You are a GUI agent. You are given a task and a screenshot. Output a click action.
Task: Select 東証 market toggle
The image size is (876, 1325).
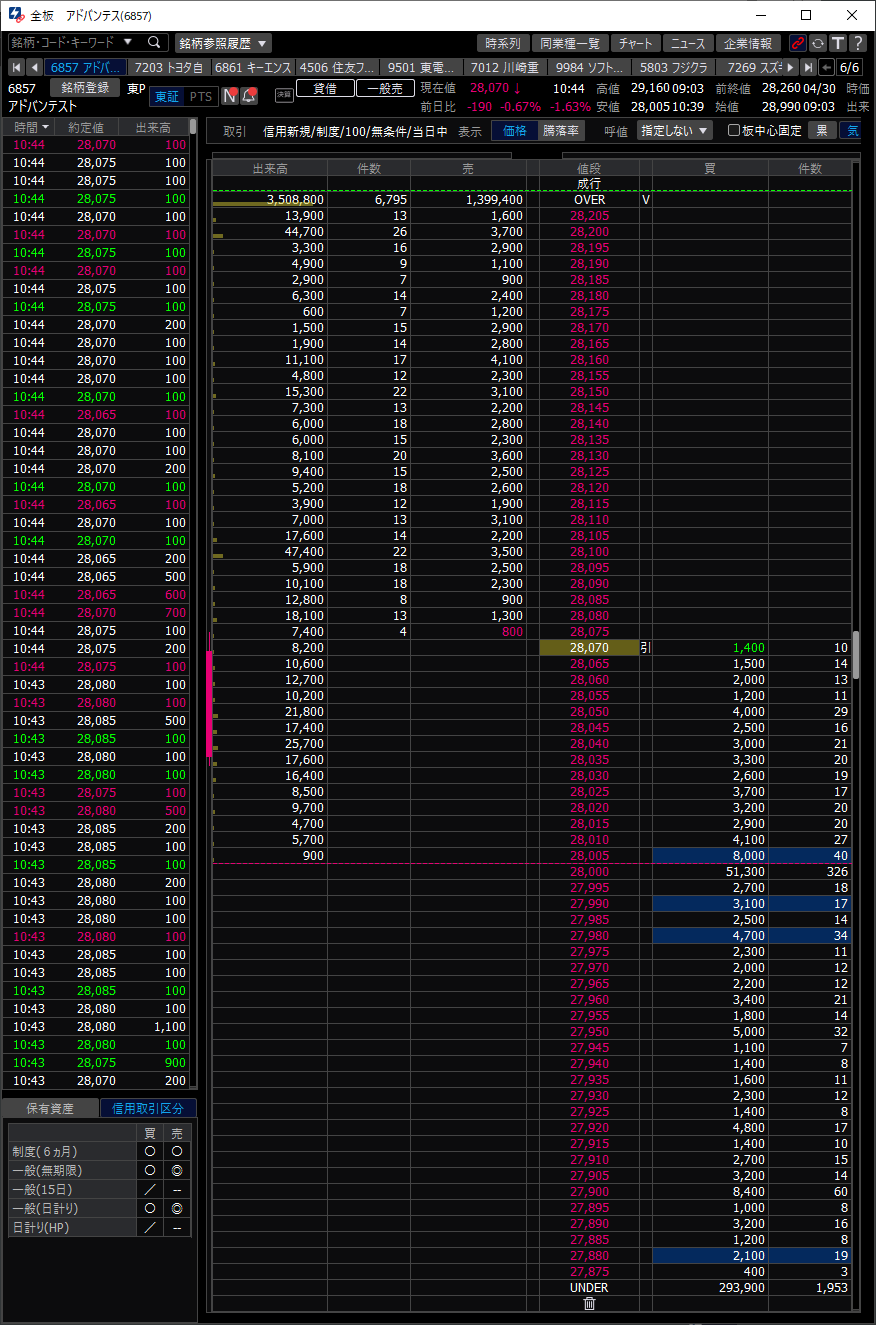point(166,96)
